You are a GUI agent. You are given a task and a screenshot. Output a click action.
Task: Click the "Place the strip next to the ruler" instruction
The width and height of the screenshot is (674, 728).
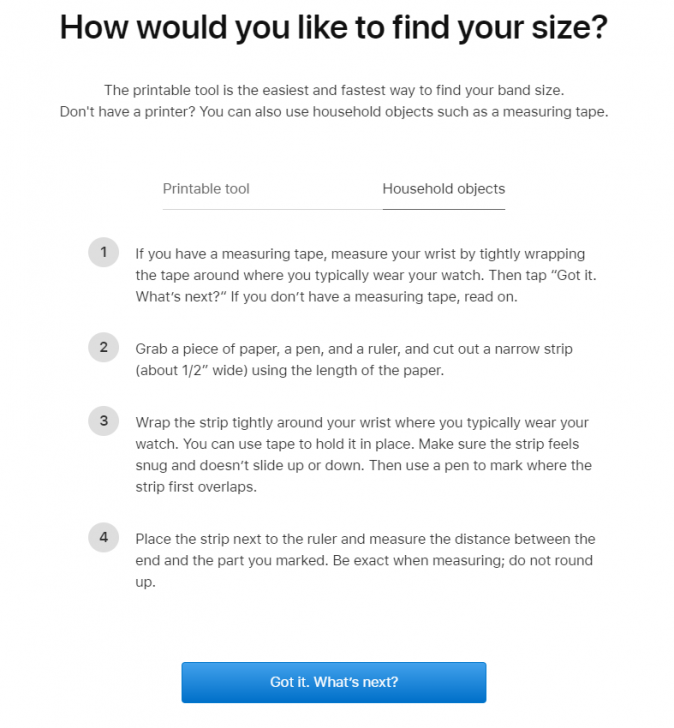[x=365, y=539]
